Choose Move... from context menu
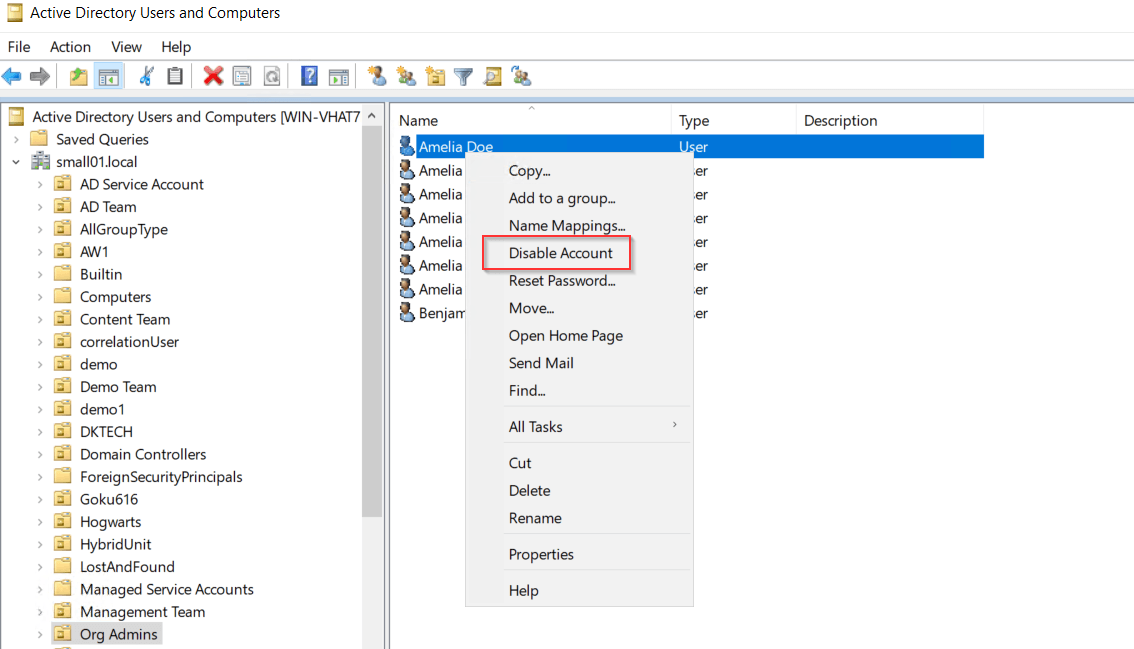 pos(532,308)
